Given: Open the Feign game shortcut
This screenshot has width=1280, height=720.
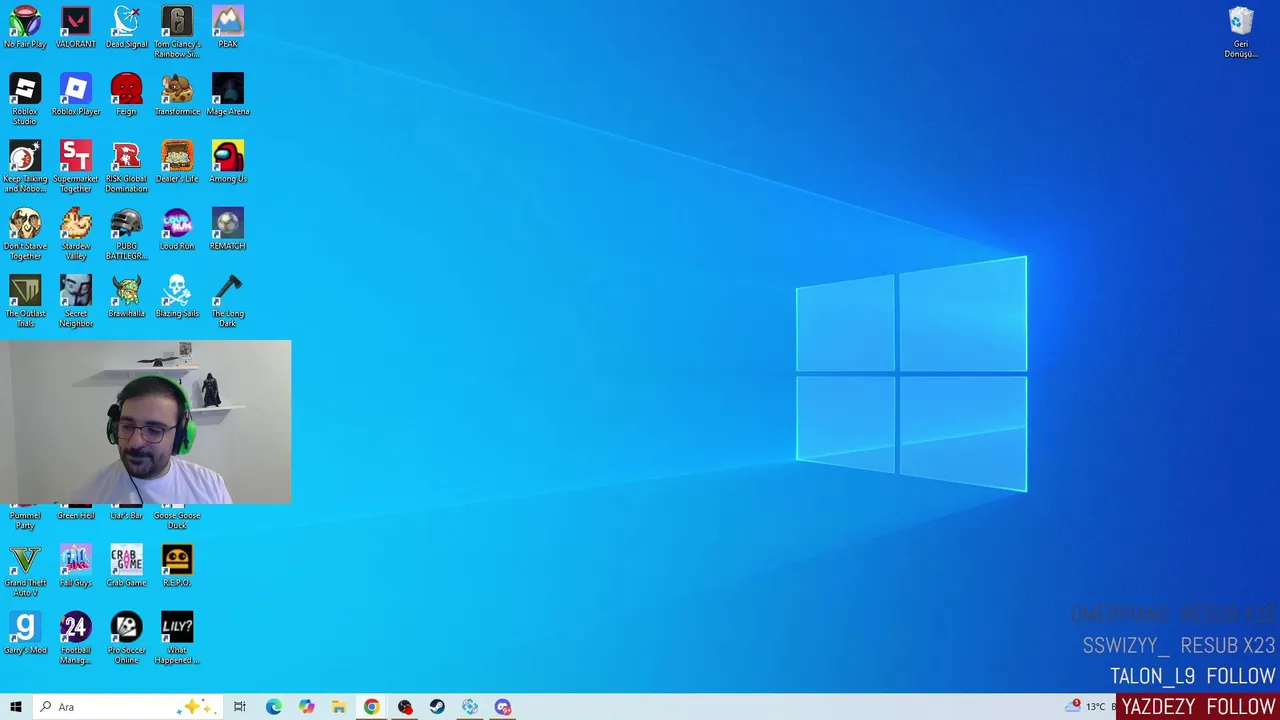Looking at the screenshot, I should (x=127, y=94).
